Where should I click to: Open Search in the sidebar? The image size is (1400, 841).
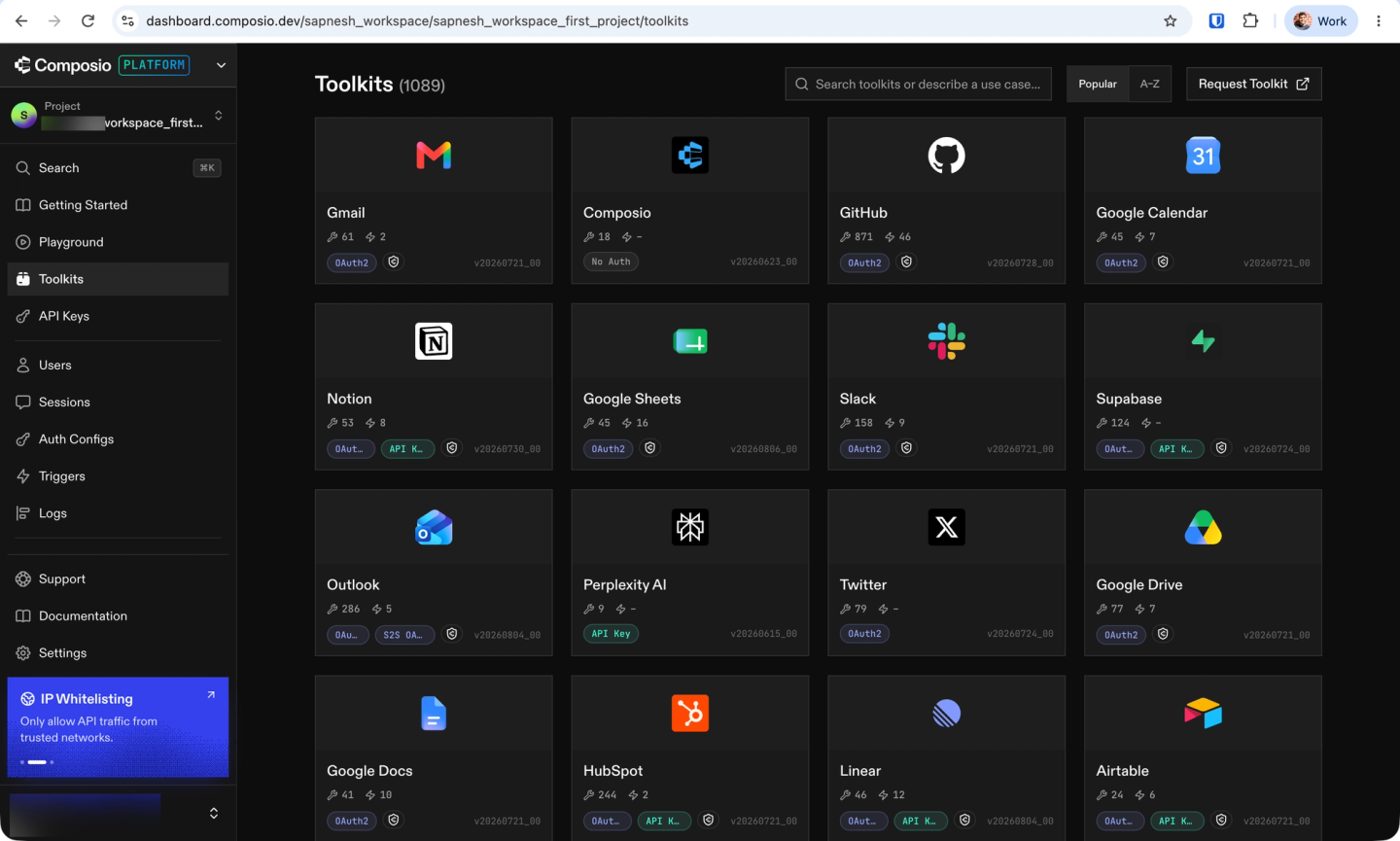coord(118,168)
